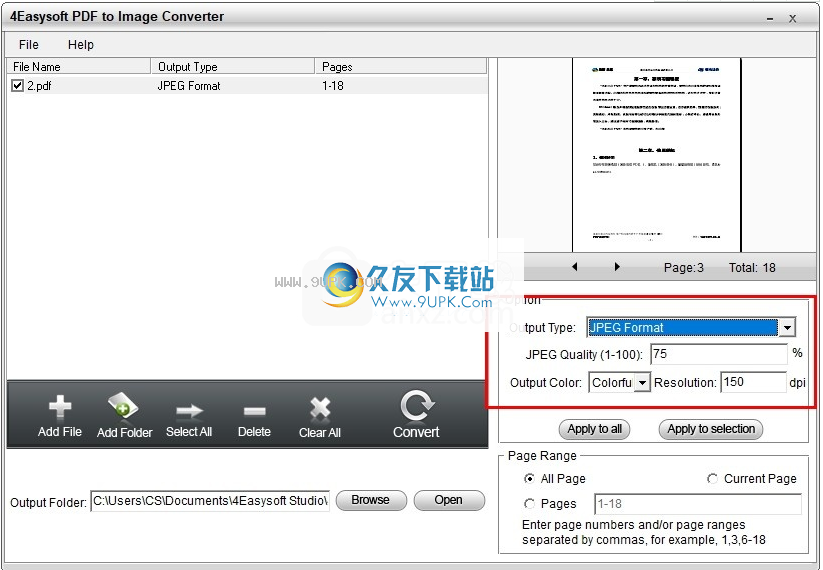Click the Apply to all button

point(595,429)
